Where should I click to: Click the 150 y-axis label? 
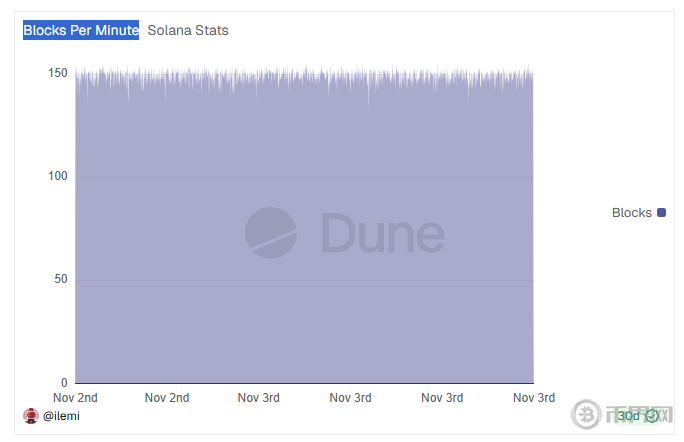tap(58, 73)
